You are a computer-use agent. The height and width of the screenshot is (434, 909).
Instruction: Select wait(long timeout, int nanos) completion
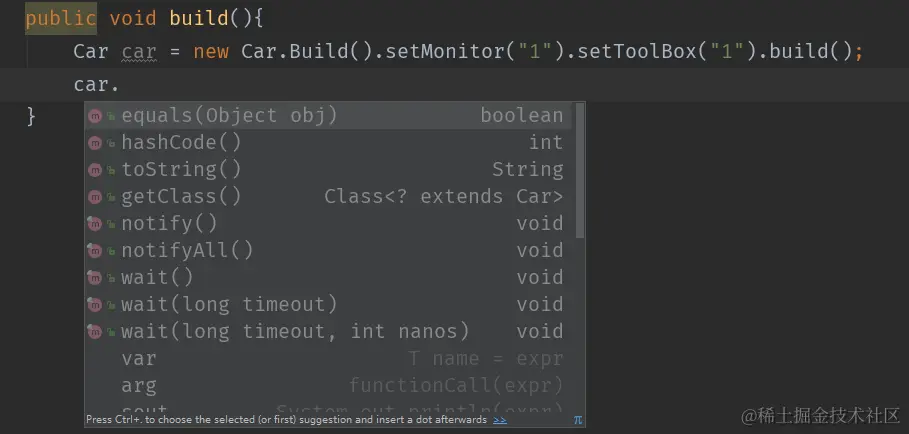tap(295, 332)
